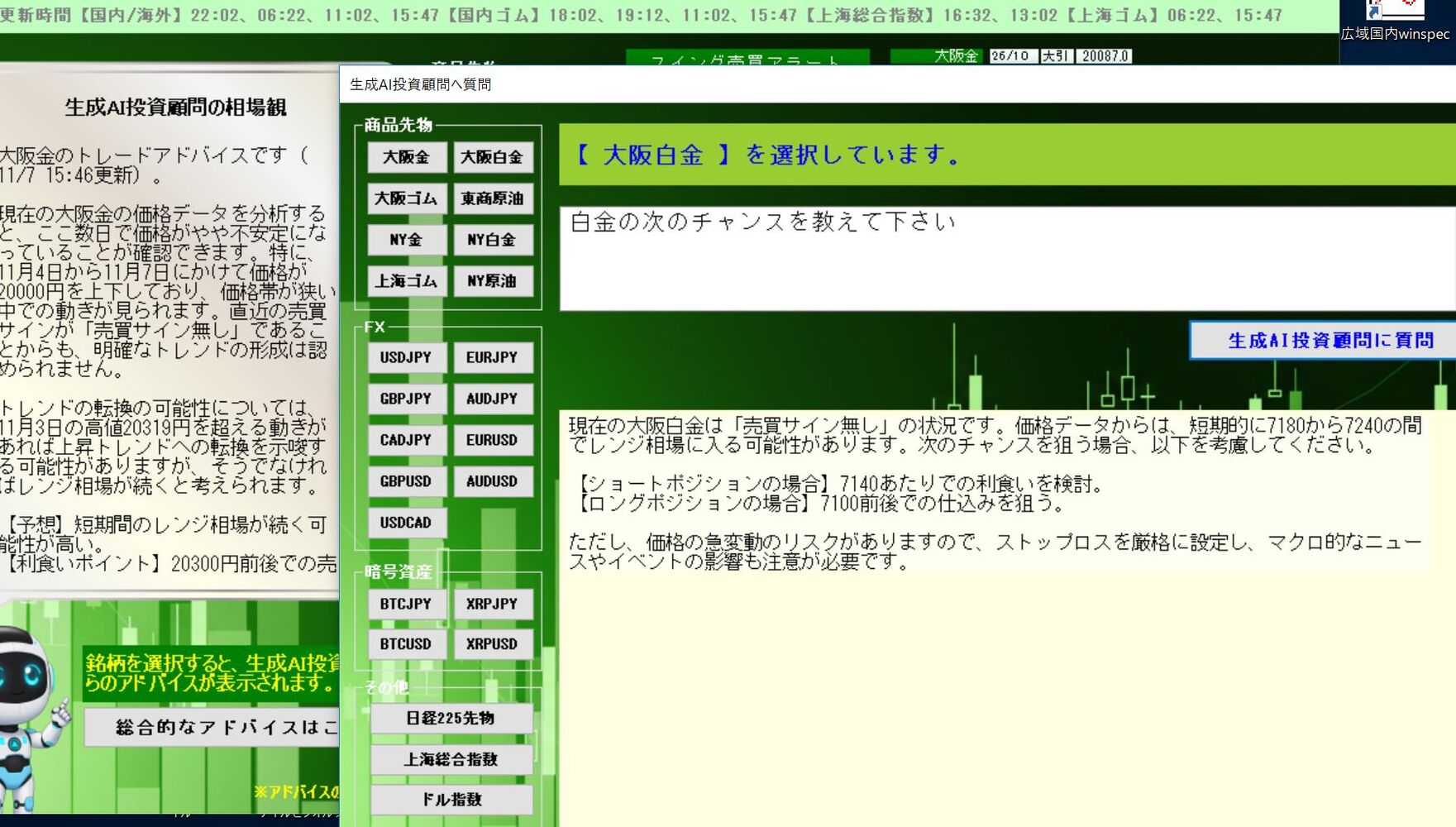Click the 生成AI投資顧問へ質問 window title
Viewport: 1456px width, 827px height.
(420, 84)
